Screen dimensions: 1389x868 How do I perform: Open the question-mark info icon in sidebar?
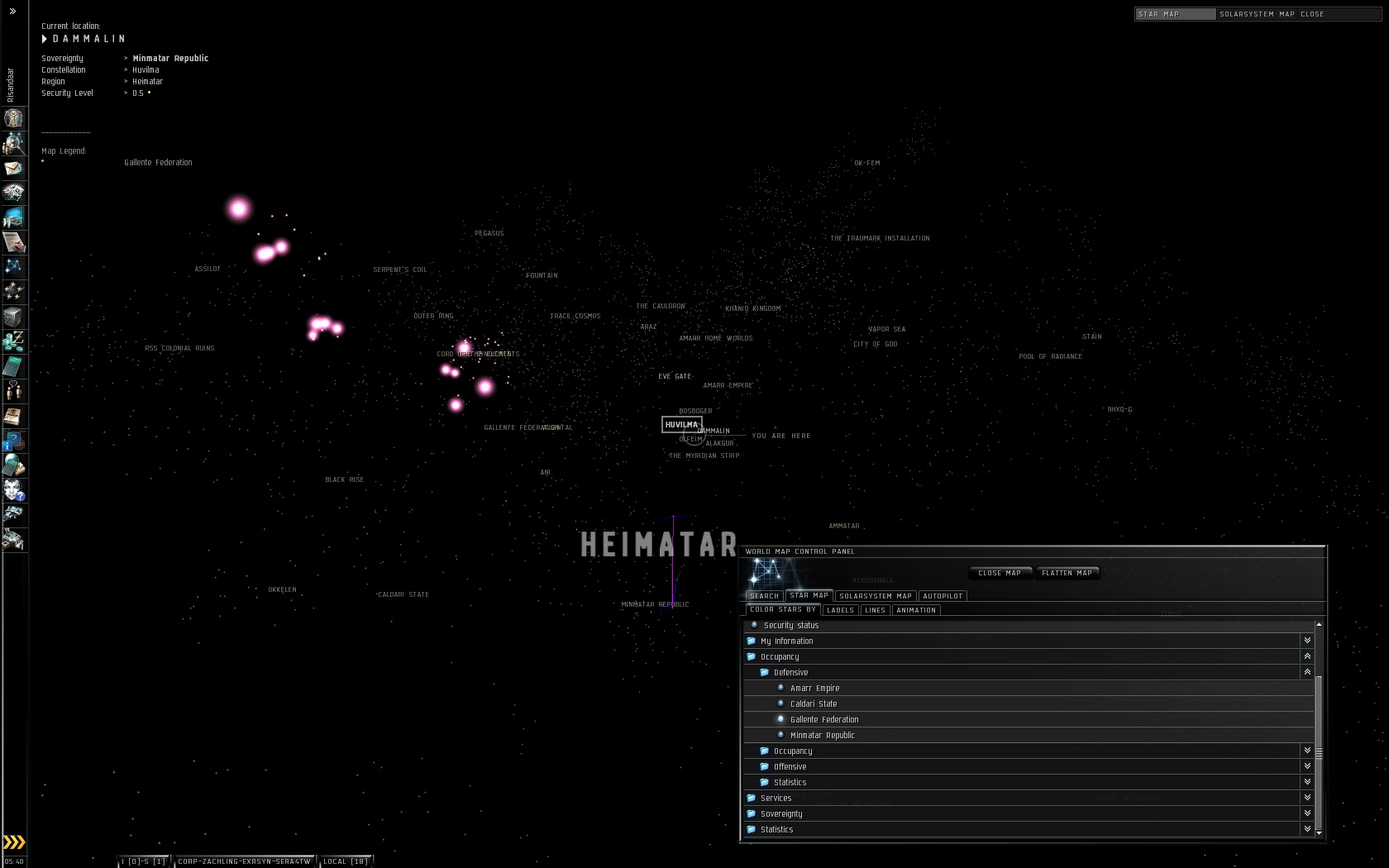13,441
